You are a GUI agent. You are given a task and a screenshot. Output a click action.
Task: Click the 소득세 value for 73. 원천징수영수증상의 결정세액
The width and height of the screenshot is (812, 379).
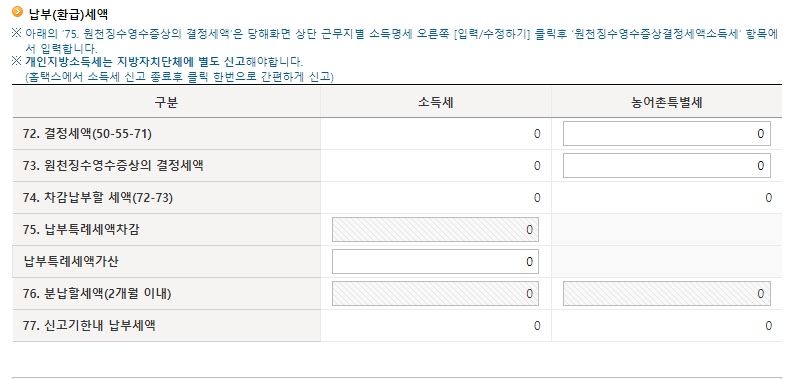tap(537, 166)
